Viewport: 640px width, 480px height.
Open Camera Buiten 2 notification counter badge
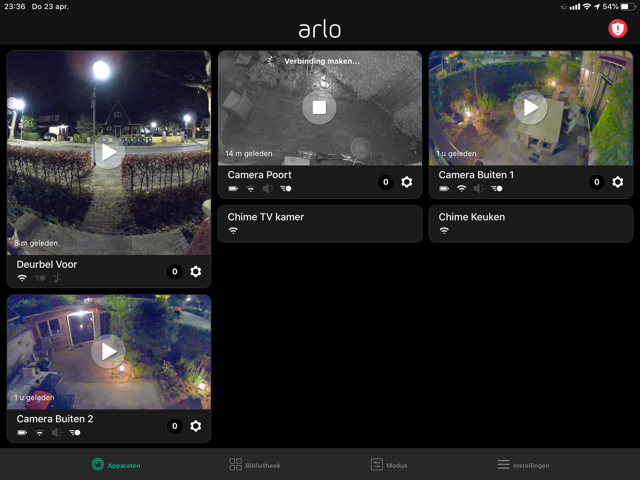(175, 426)
